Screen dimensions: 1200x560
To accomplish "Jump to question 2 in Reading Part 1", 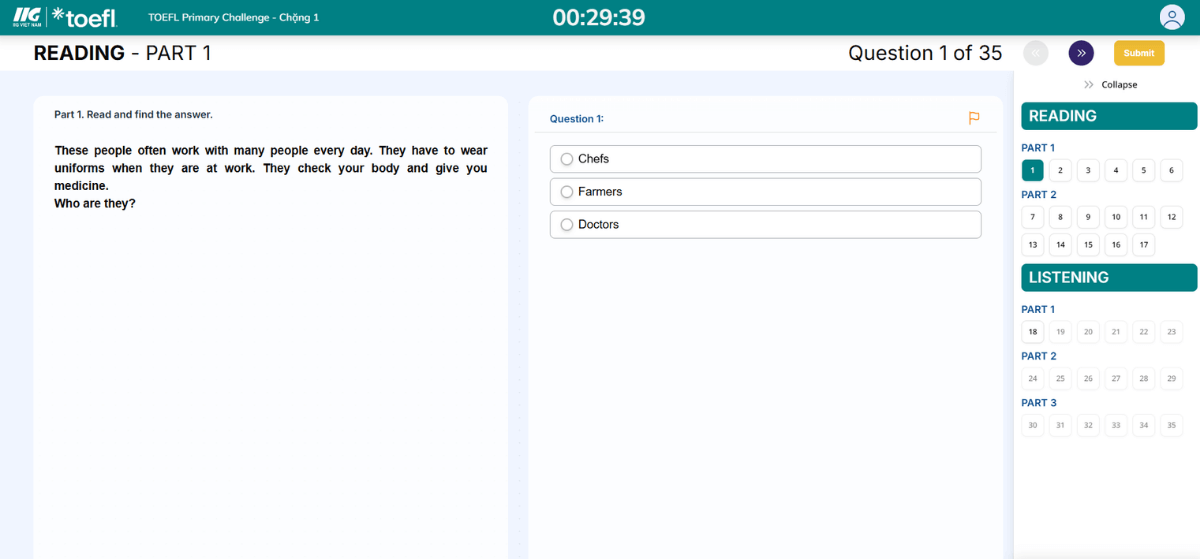I will 1061,170.
